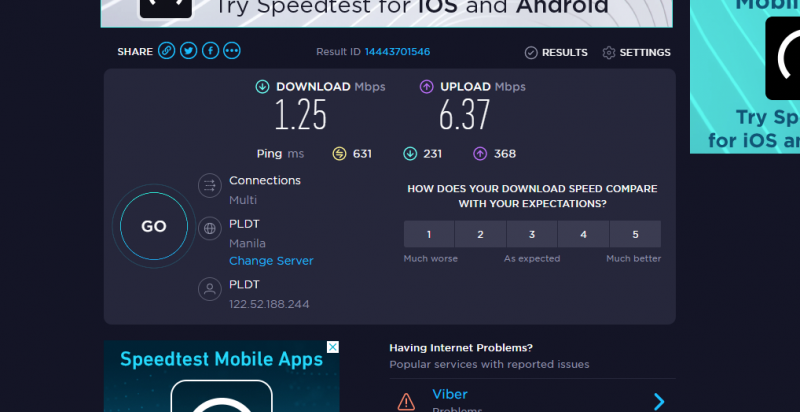Click the Results checkmark icon
Image resolution: width=800 pixels, height=412 pixels.
pos(531,53)
